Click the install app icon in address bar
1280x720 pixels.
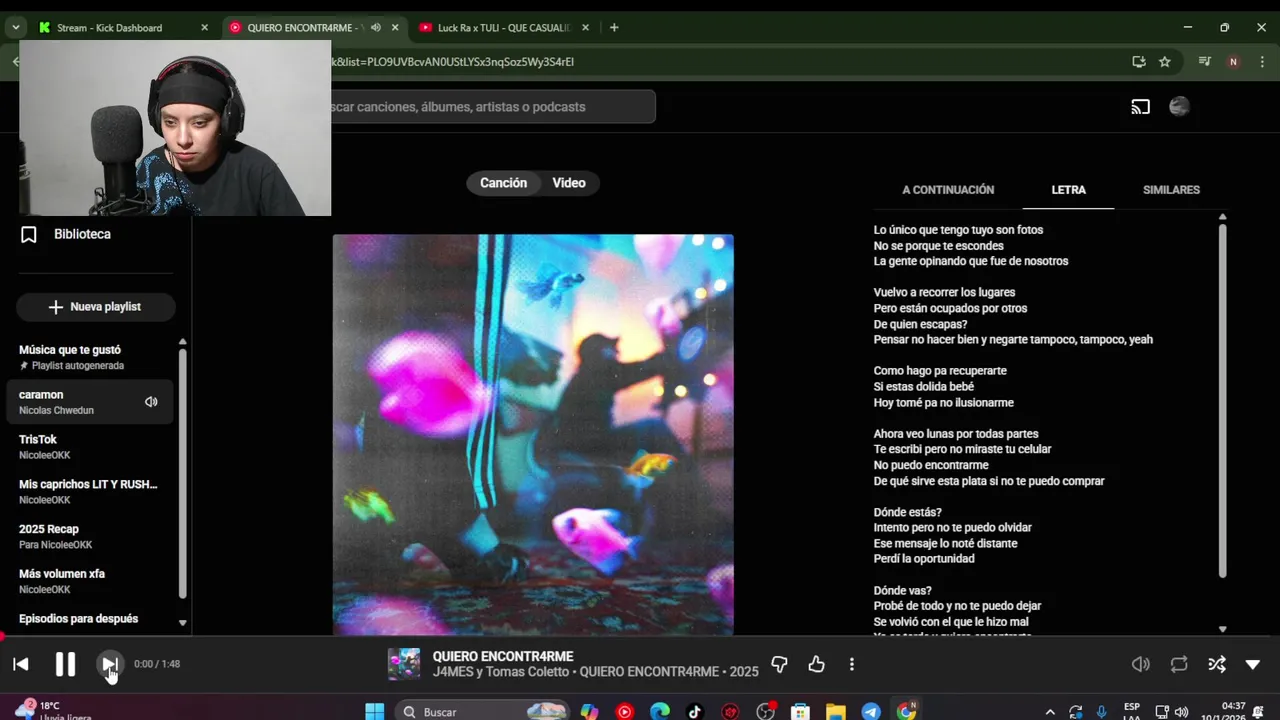pyautogui.click(x=1139, y=62)
